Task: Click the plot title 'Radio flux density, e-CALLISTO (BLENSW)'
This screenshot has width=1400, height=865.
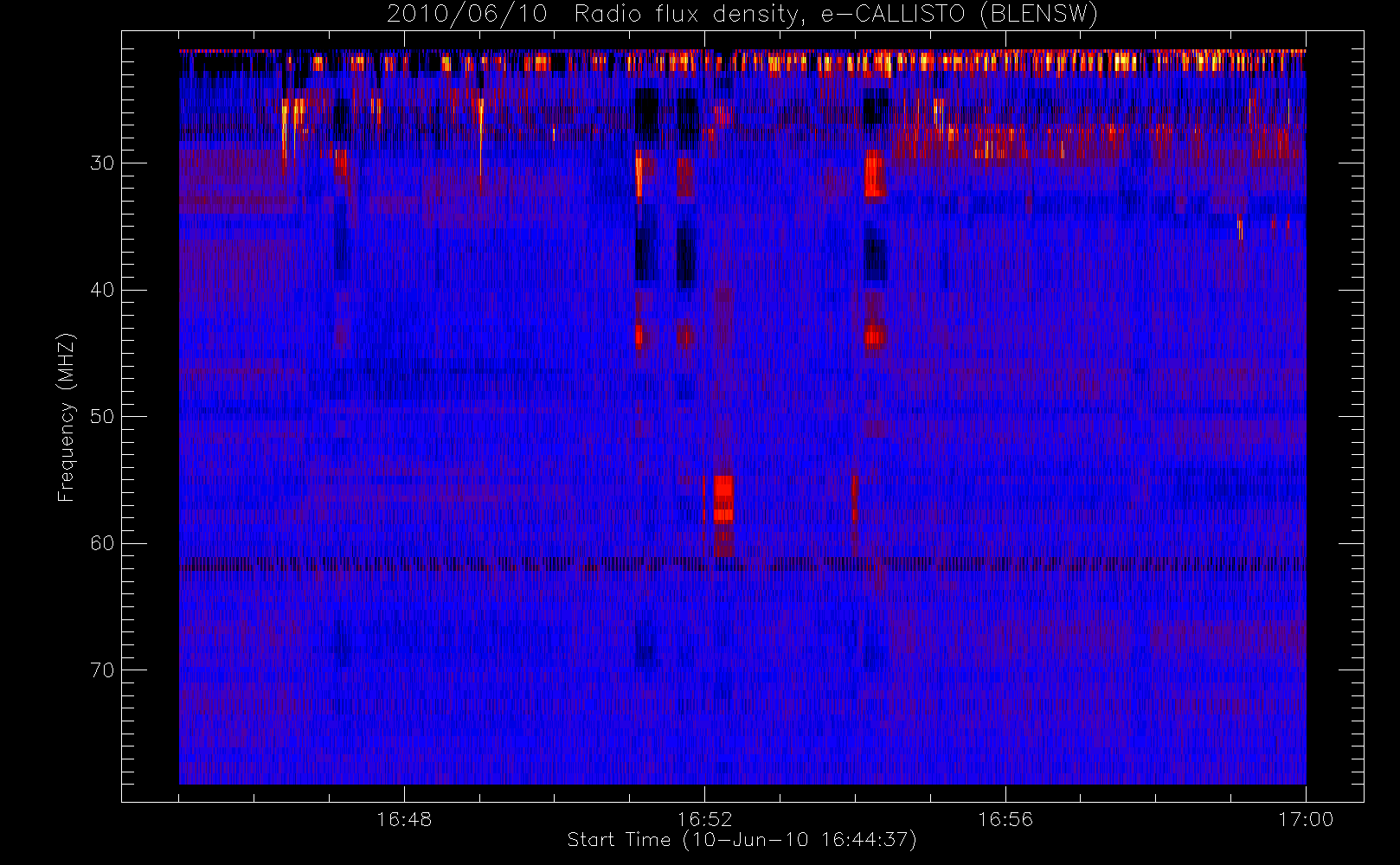Action: click(837, 14)
